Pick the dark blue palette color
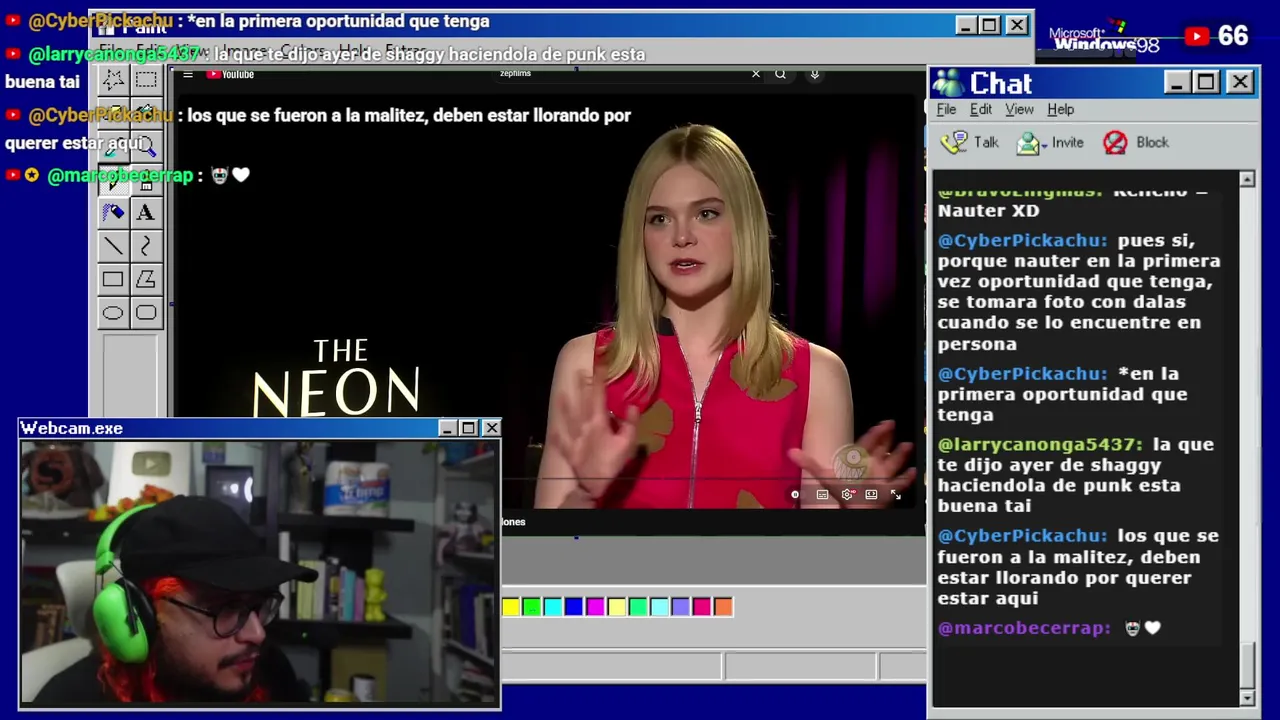Screen dimensions: 1280x720 pyautogui.click(x=574, y=606)
